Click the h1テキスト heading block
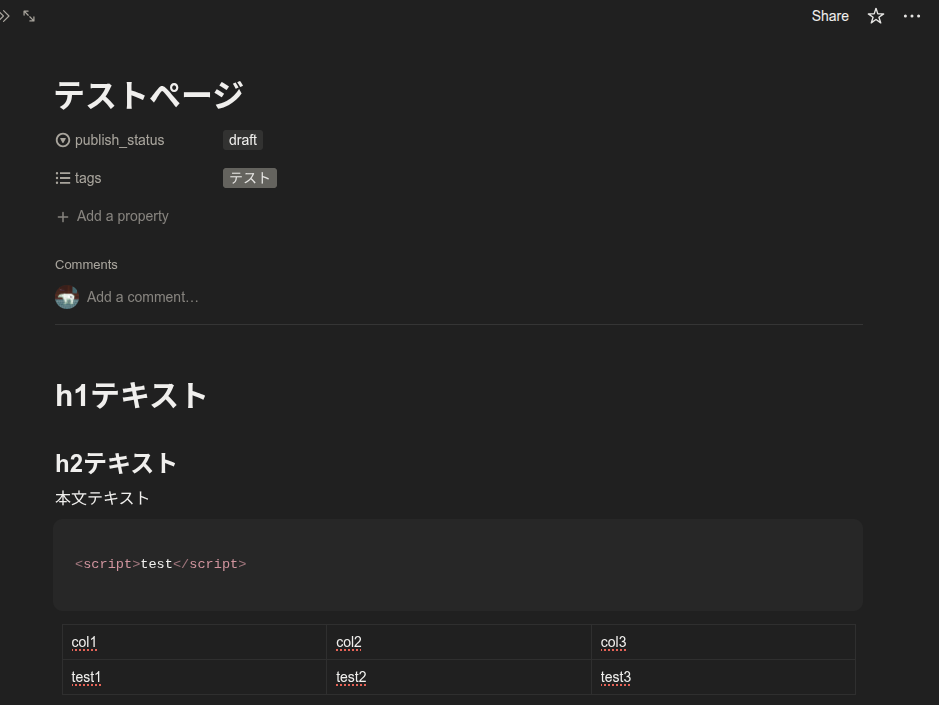Viewport: 939px width, 705px height. point(131,396)
